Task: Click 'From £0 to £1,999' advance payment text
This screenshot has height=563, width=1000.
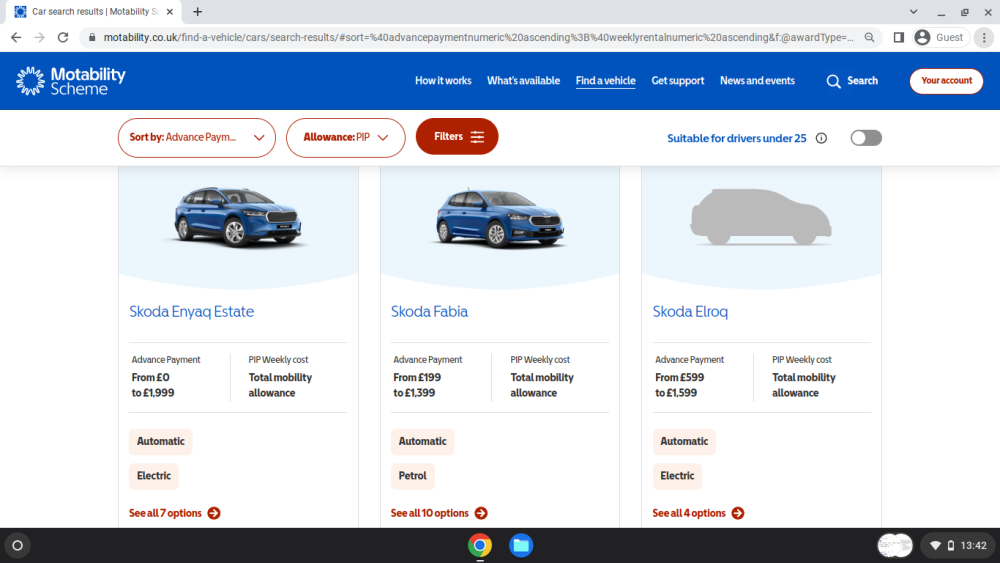Action: pos(153,385)
